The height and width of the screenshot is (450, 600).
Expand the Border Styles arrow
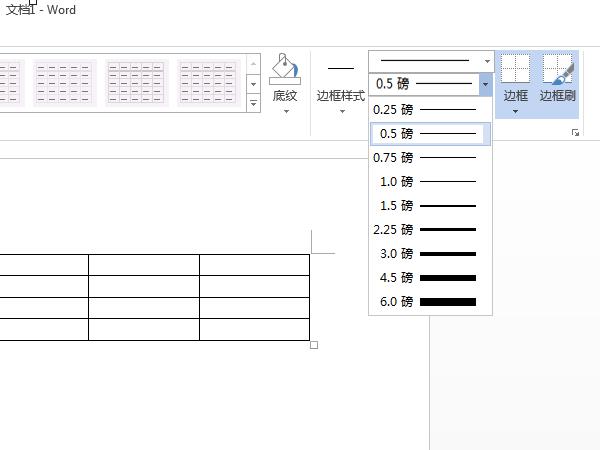click(342, 112)
